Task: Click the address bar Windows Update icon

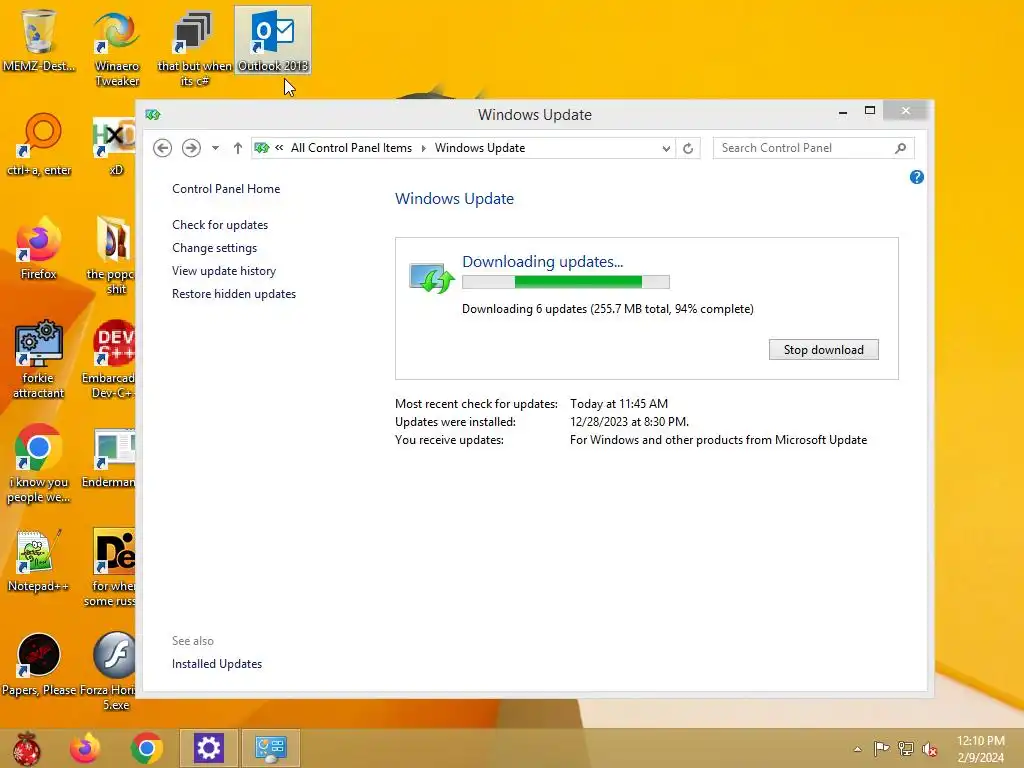Action: click(262, 148)
